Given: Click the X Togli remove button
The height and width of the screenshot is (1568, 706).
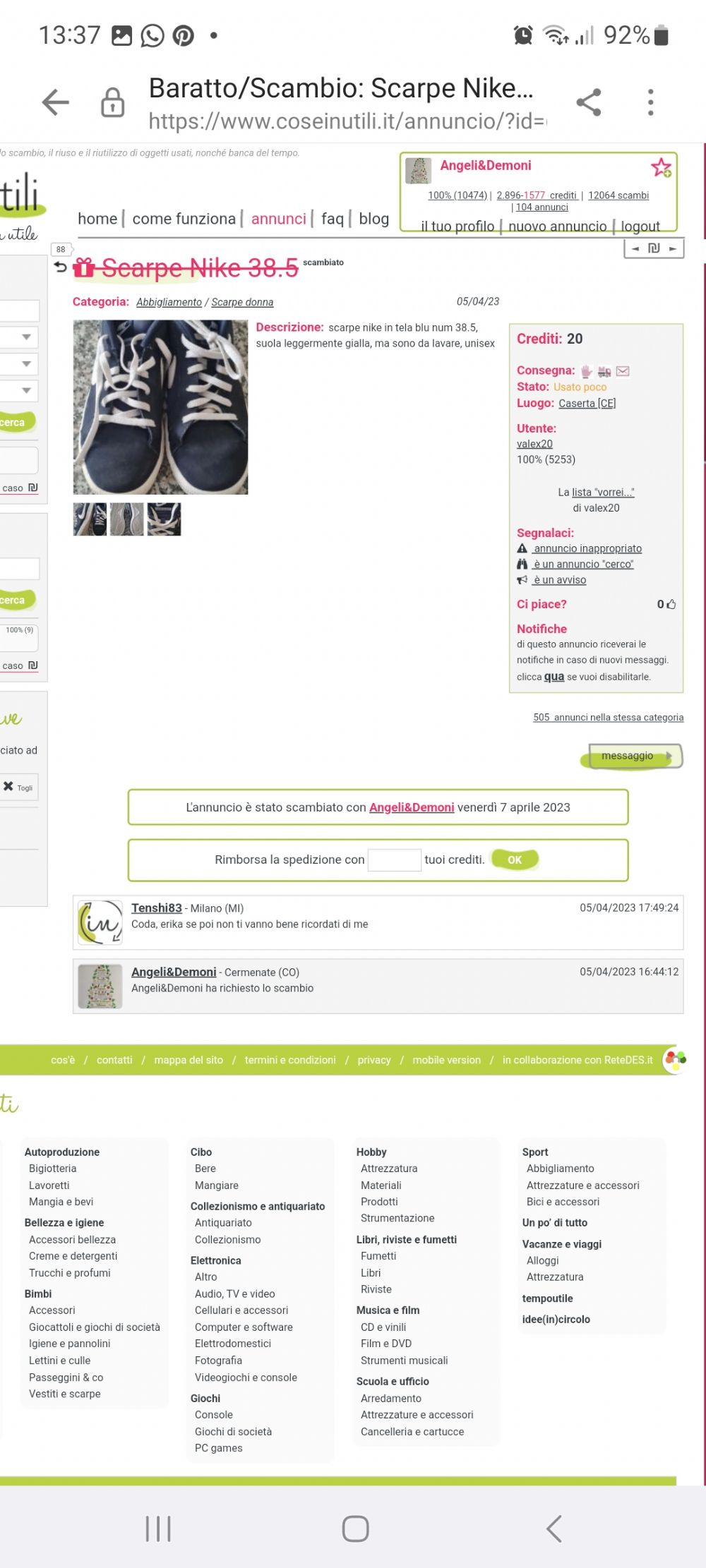Looking at the screenshot, I should click(x=18, y=787).
